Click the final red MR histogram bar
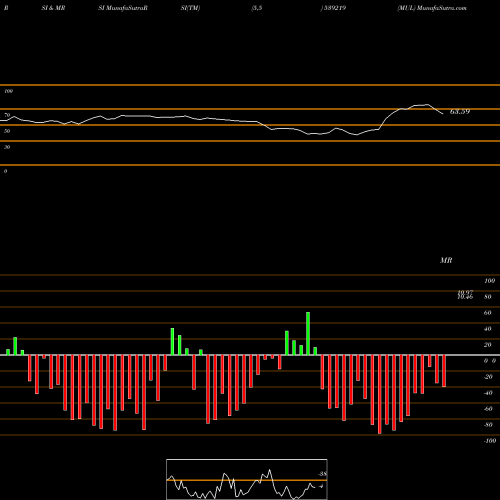The width and height of the screenshot is (500, 500). coord(444,371)
